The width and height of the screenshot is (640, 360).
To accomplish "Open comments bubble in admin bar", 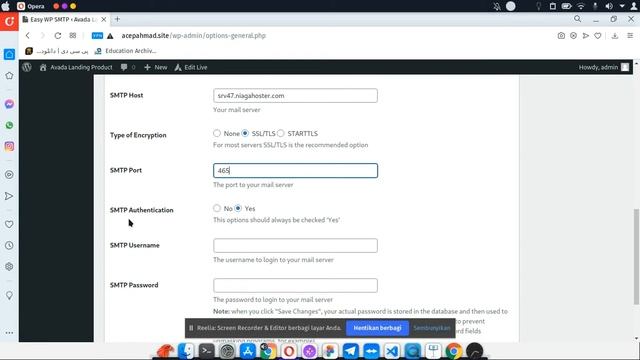I will [x=128, y=67].
